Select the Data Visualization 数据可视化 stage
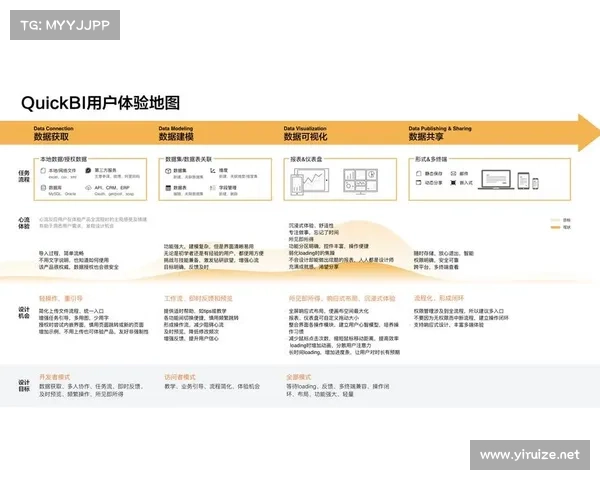Image resolution: width=600 pixels, height=480 pixels. point(305,133)
